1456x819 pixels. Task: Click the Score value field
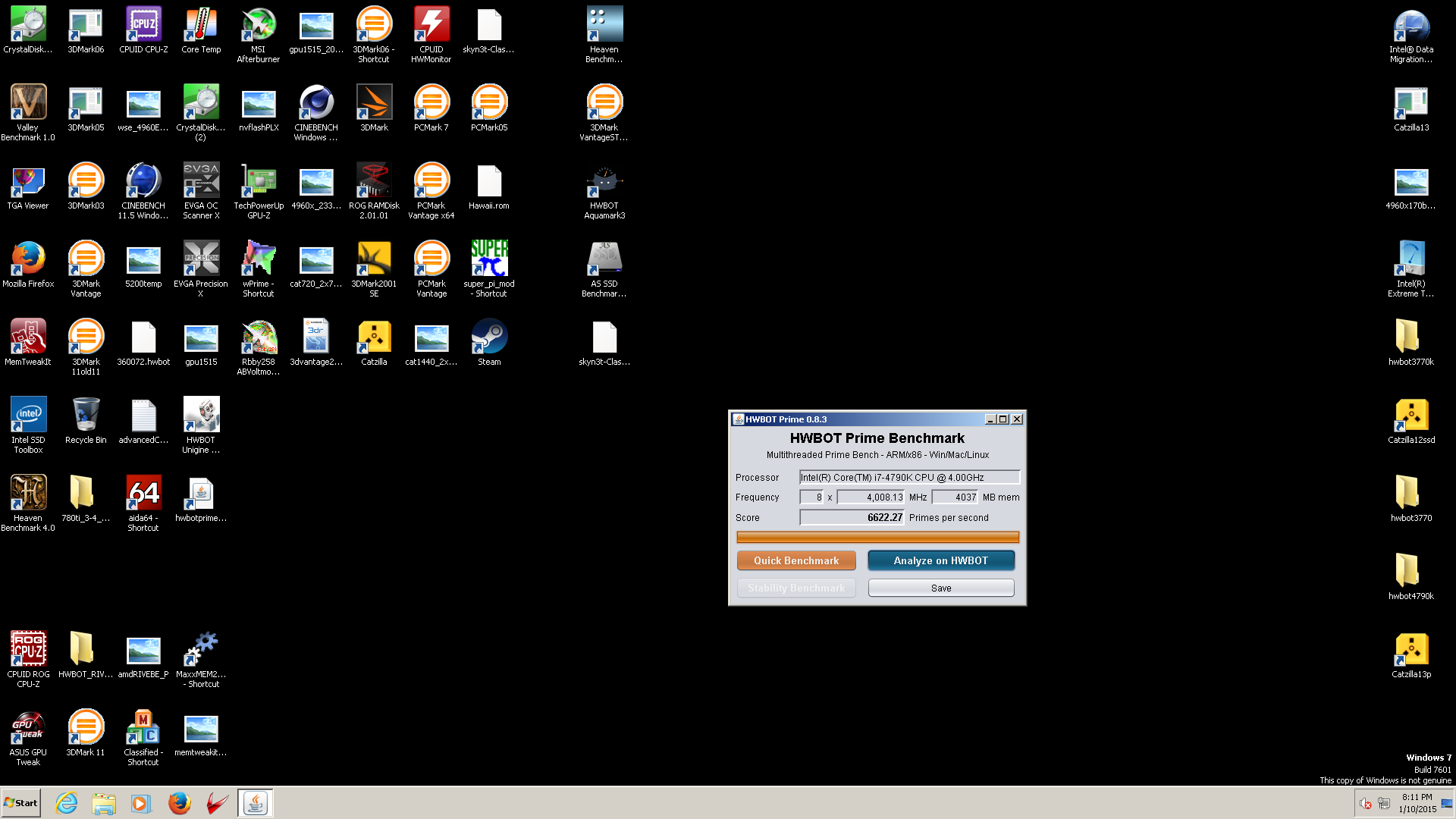pos(852,517)
